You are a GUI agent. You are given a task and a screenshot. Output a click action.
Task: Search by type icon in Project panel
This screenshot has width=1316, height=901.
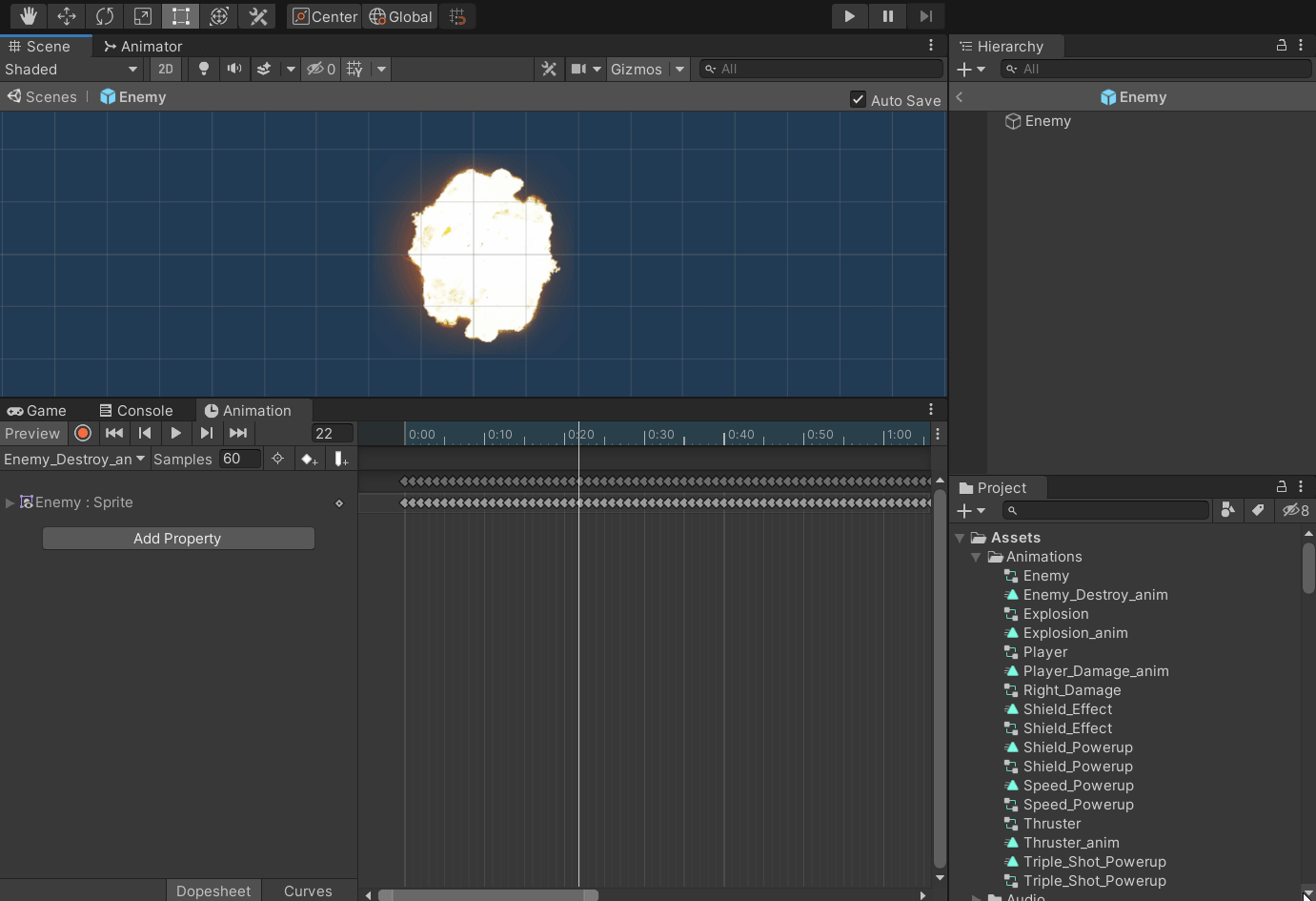click(1227, 510)
